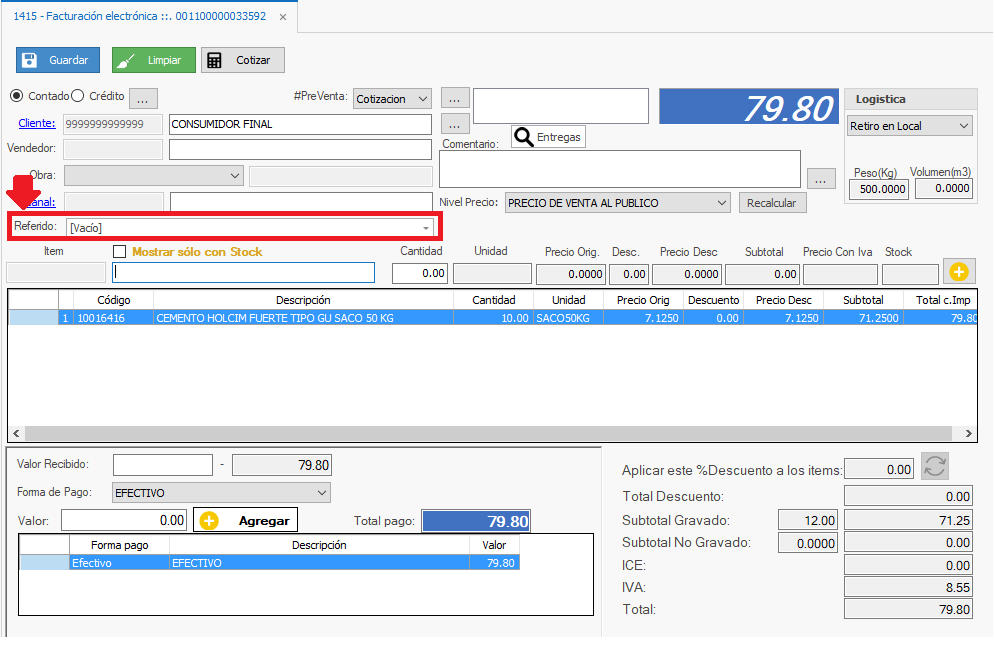
Task: Click the Entregas magnifier search button
Action: pos(547,137)
